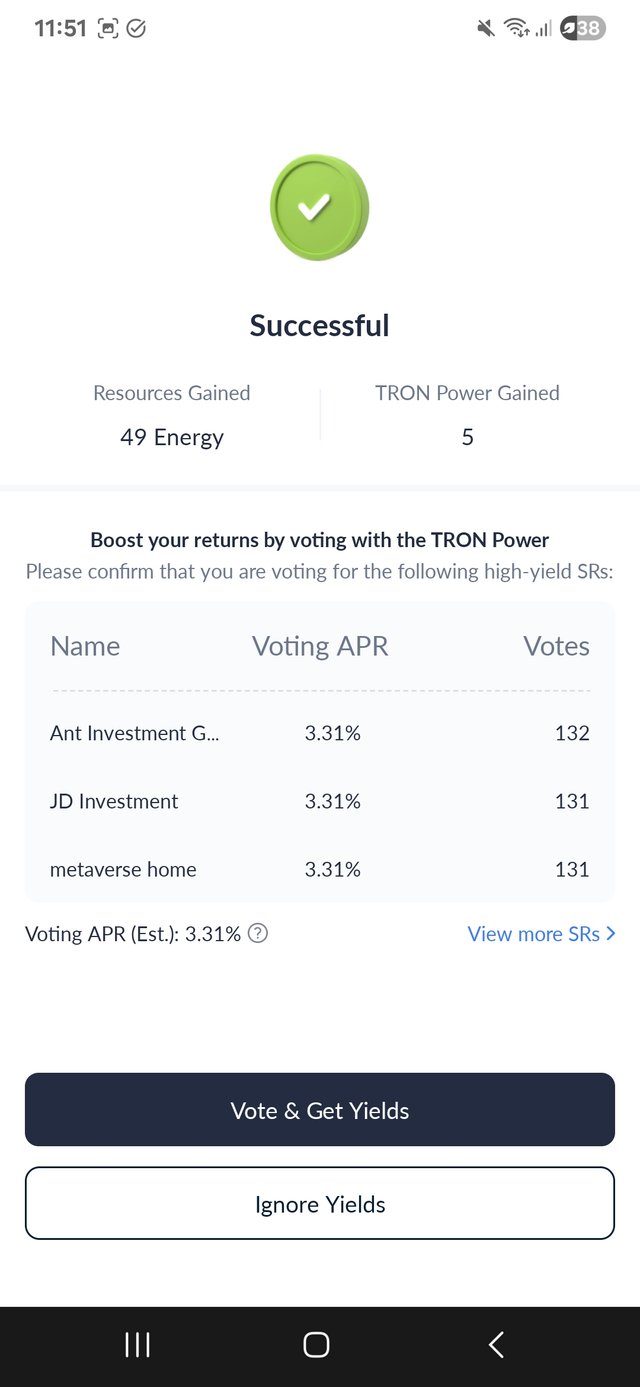
Task: Tap the Android back navigation arrow
Action: point(496,1345)
